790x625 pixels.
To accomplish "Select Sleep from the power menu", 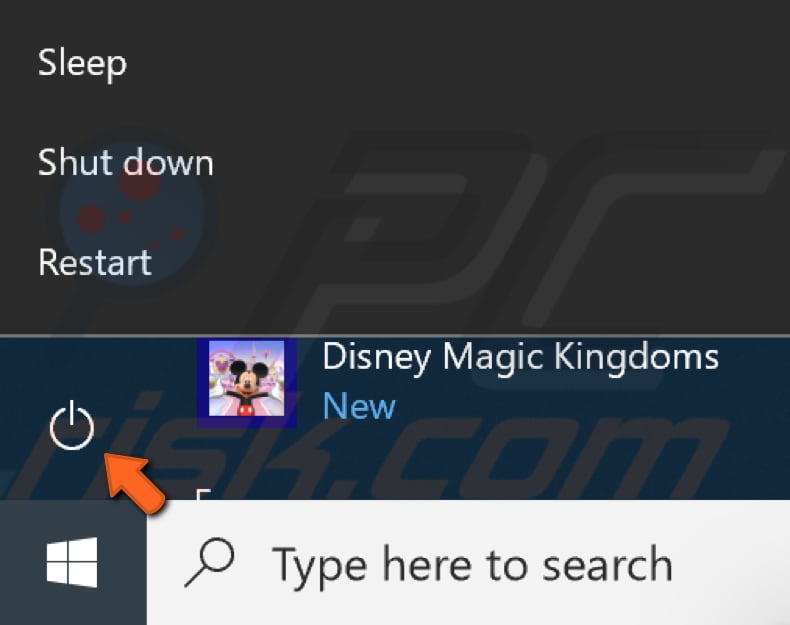I will point(82,63).
